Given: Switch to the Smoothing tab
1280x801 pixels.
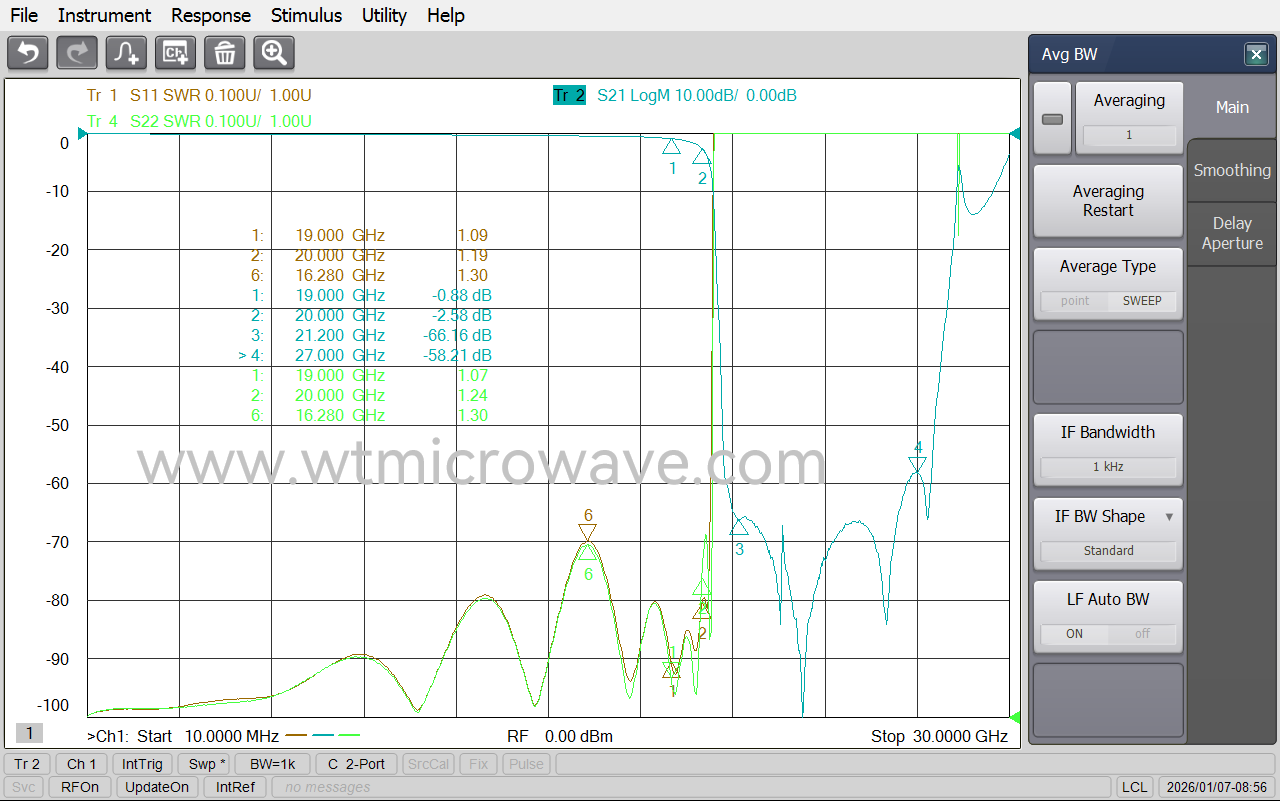Looking at the screenshot, I should [1232, 170].
